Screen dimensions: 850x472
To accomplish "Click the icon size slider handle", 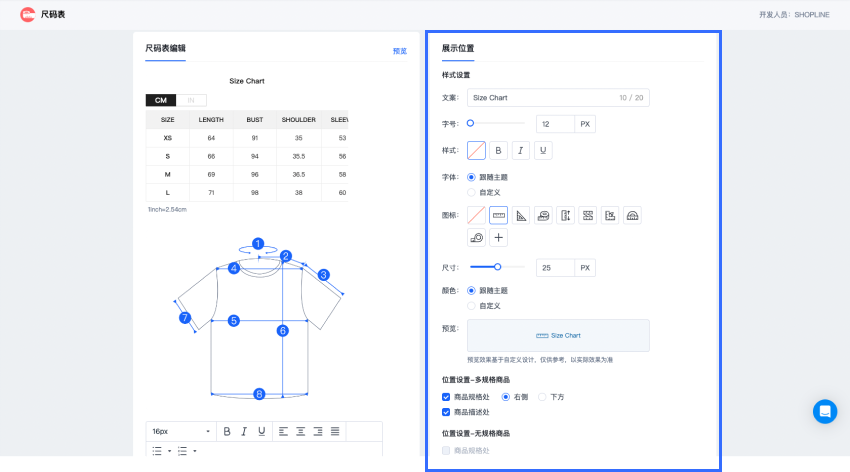I will 497,267.
